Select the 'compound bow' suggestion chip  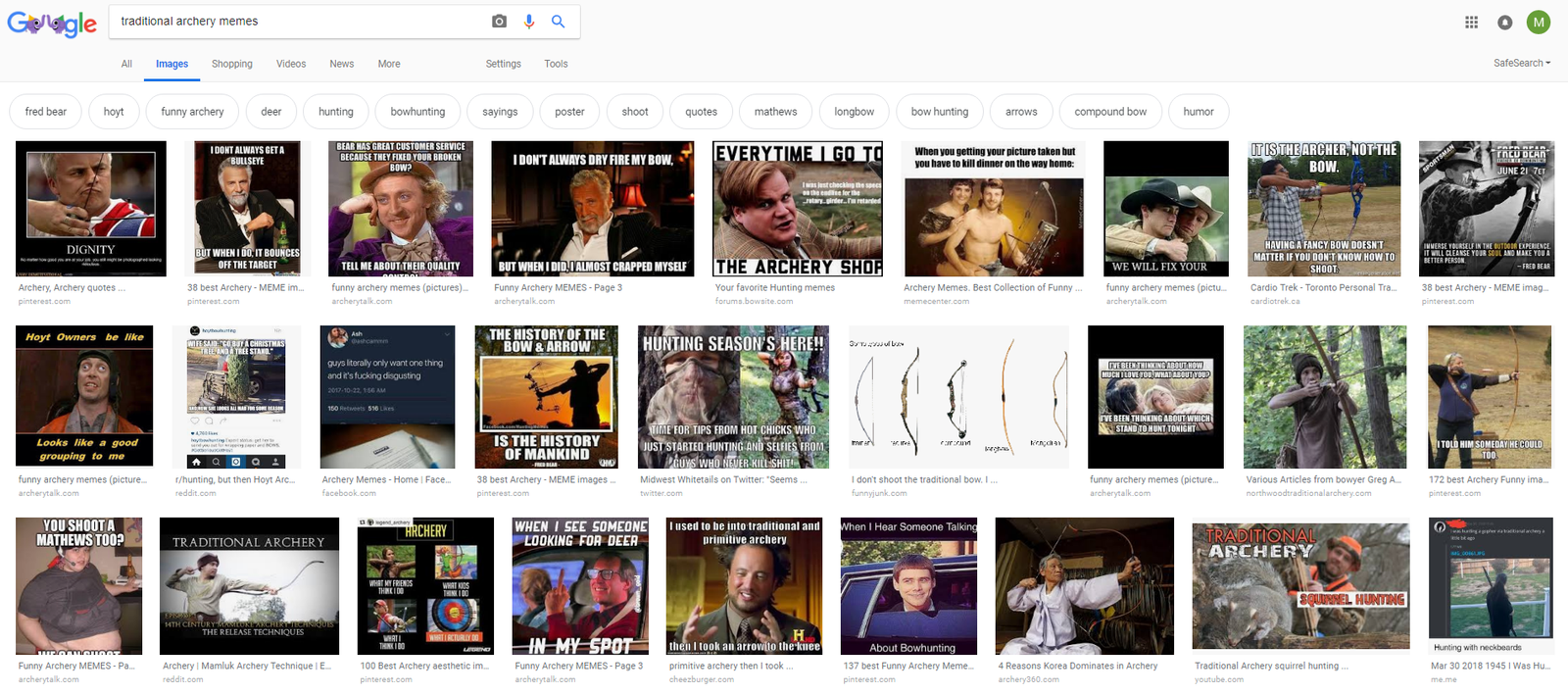1110,112
